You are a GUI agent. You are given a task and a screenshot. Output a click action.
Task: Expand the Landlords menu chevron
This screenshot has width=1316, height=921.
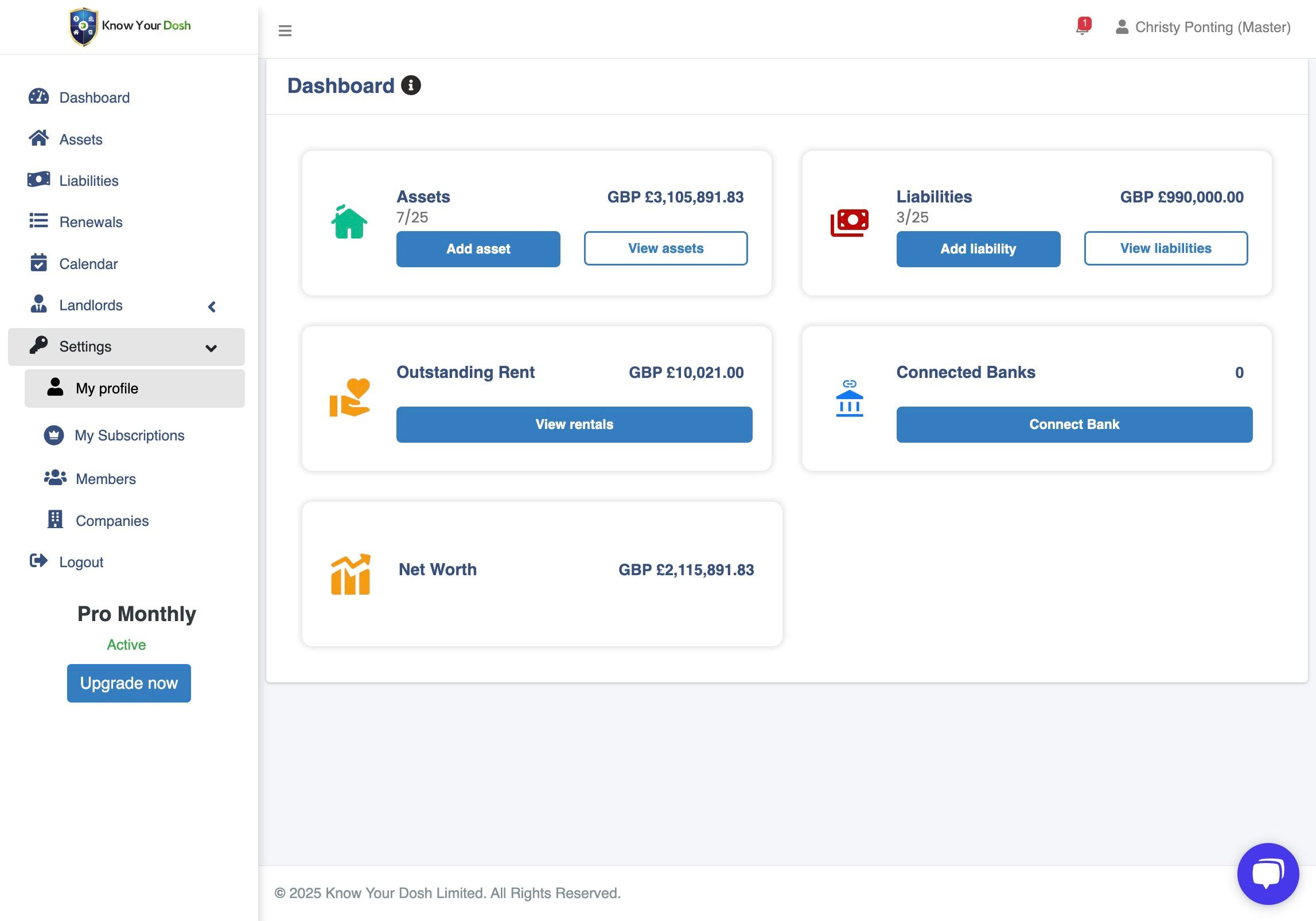[212, 307]
